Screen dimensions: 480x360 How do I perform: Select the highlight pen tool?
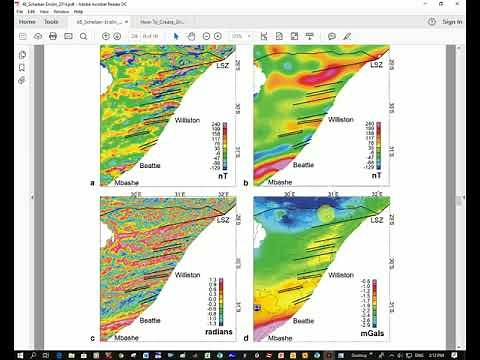click(347, 36)
